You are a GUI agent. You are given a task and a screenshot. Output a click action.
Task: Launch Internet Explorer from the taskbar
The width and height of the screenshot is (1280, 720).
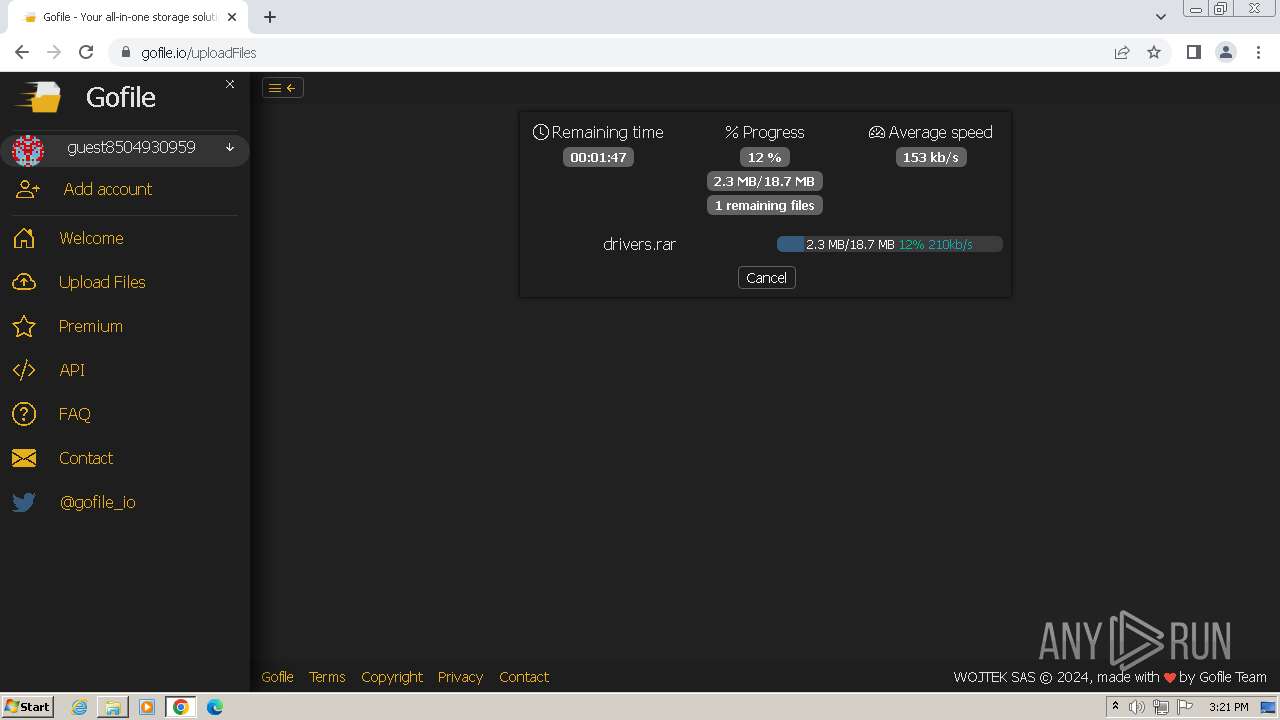pos(80,707)
